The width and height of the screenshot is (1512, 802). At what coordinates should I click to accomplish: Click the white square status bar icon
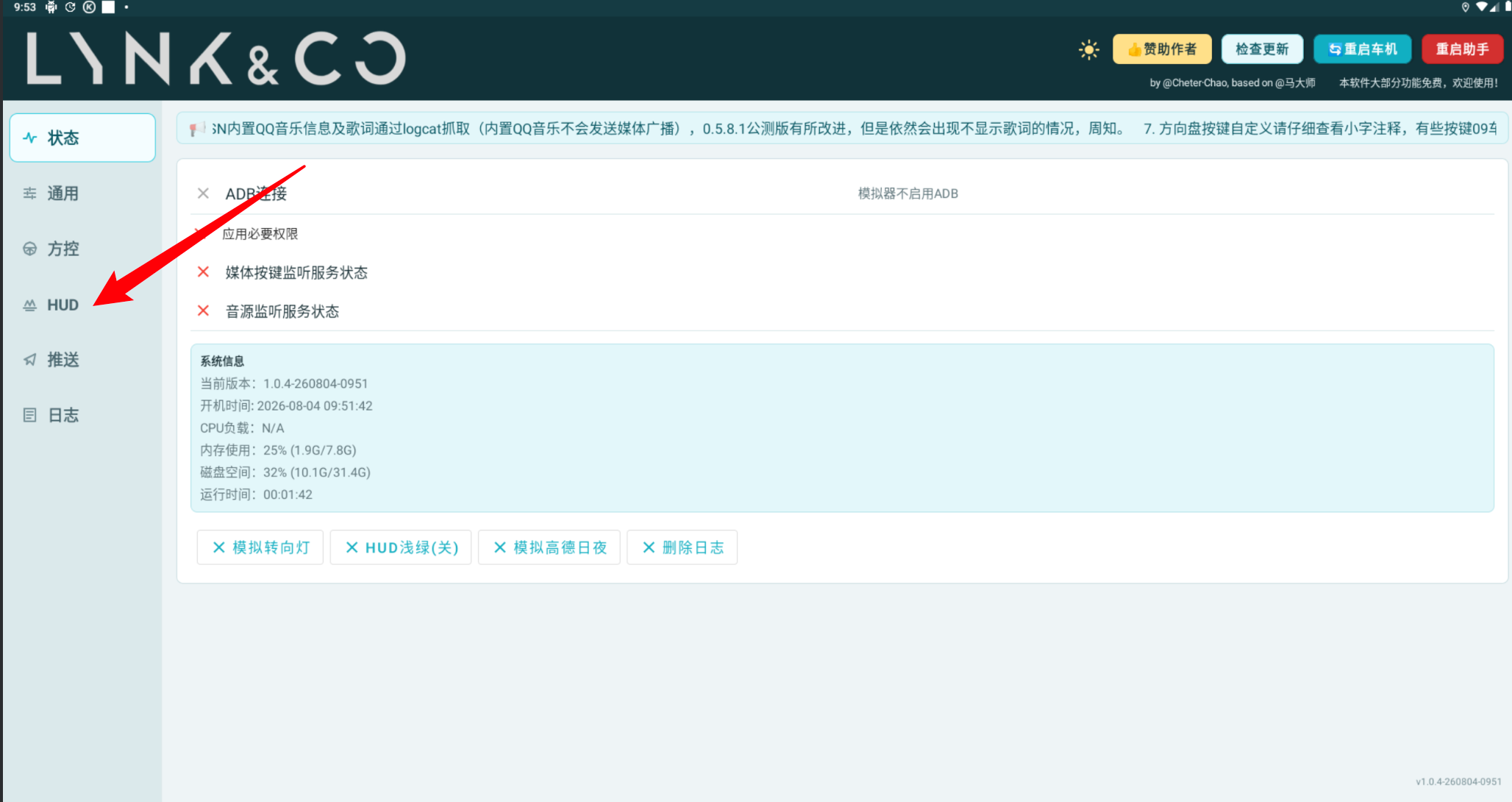tap(108, 7)
